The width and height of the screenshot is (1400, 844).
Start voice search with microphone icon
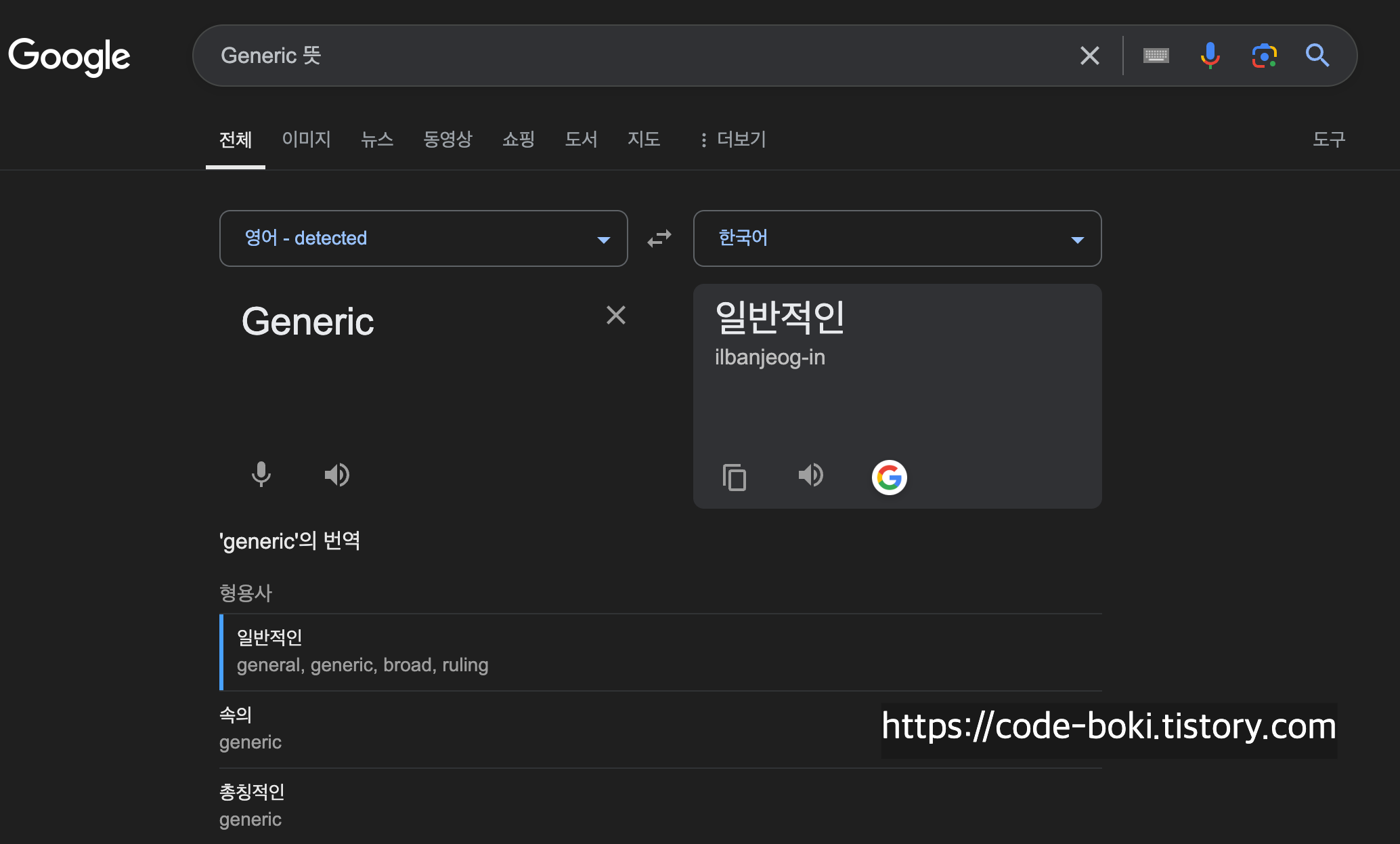[x=1210, y=56]
